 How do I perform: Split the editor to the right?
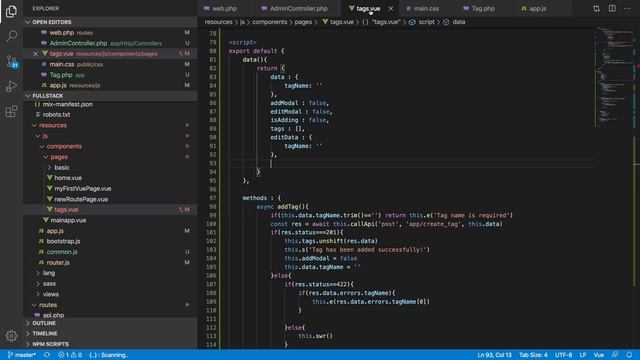[x=612, y=8]
